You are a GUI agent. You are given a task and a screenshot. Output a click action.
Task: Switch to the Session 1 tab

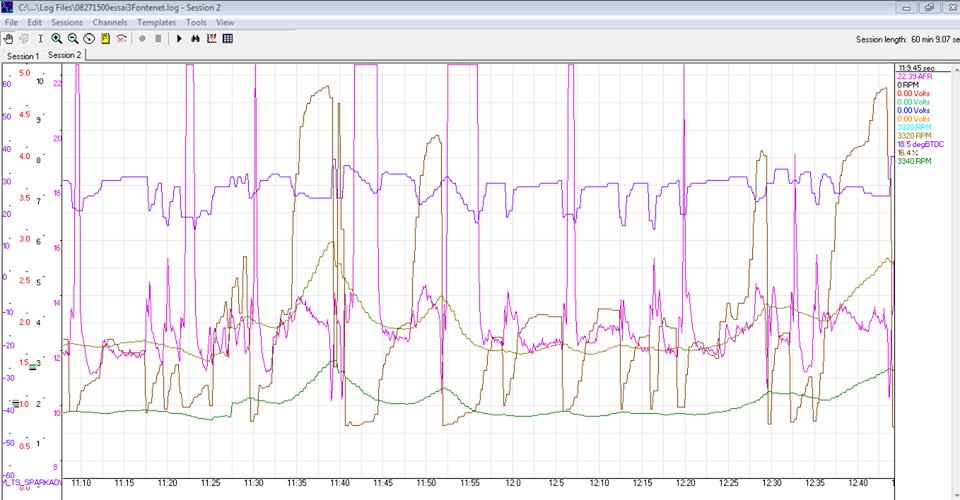click(23, 56)
